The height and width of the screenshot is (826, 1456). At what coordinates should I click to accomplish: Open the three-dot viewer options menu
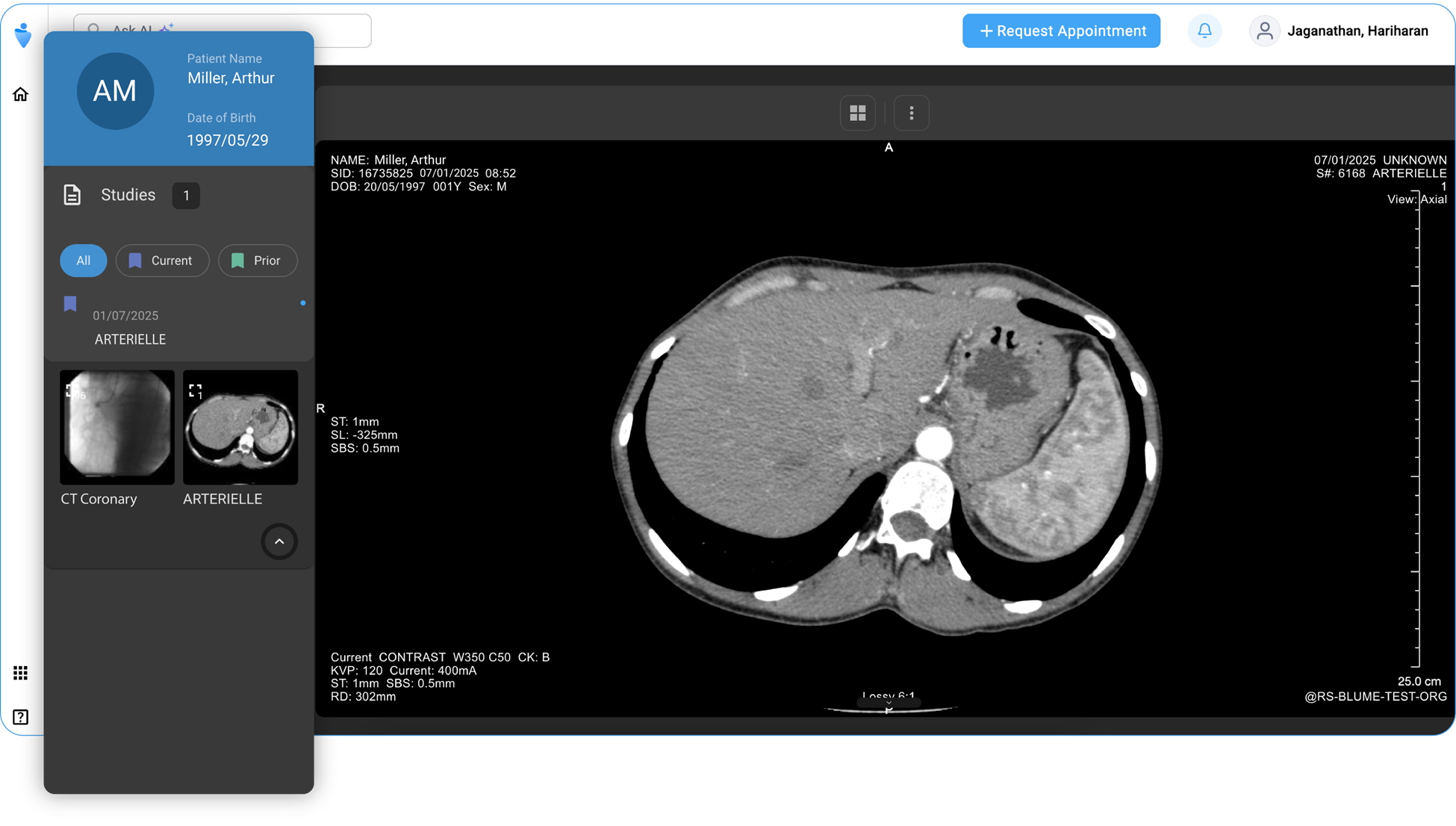click(x=911, y=113)
